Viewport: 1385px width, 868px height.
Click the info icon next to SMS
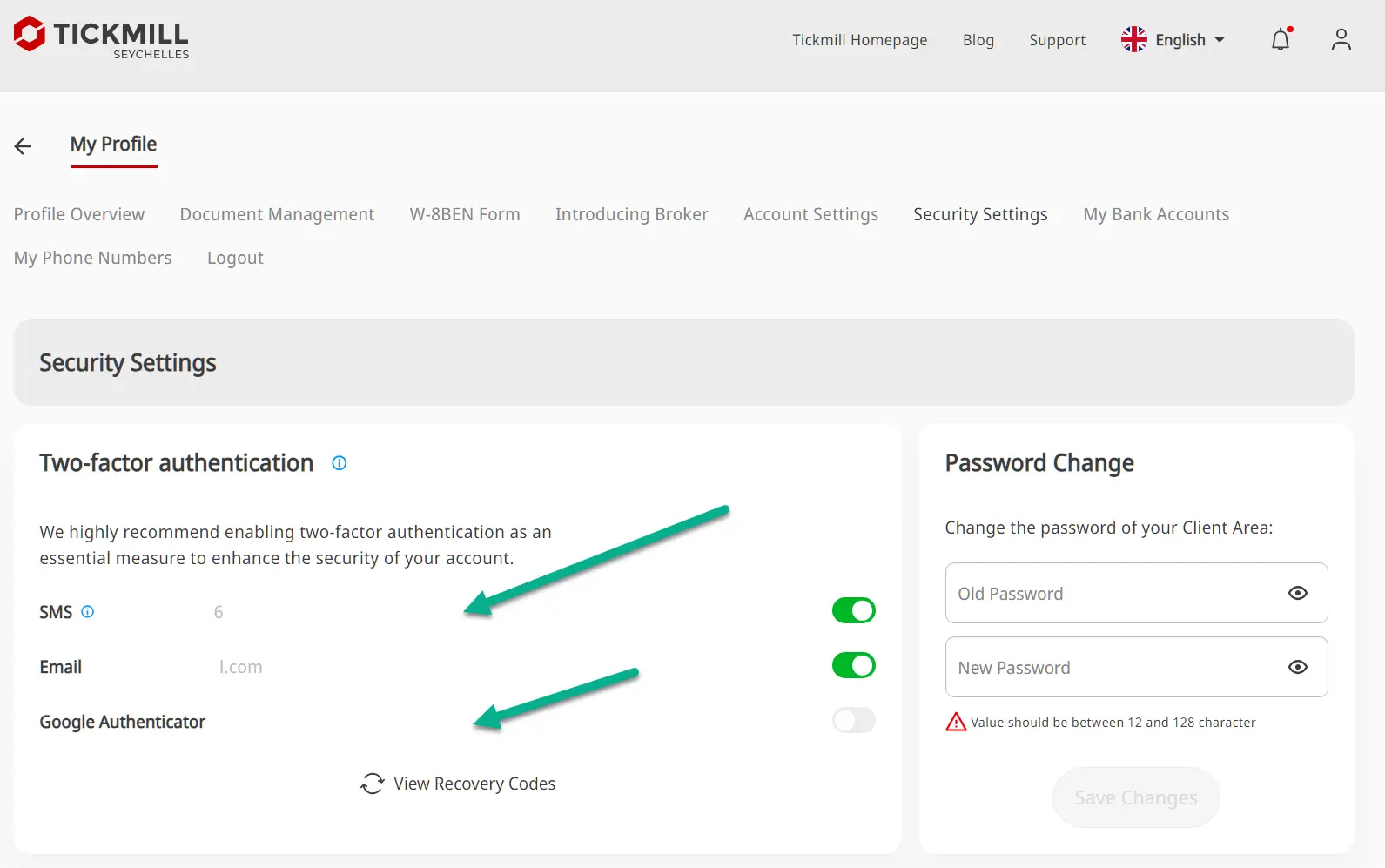tap(87, 612)
